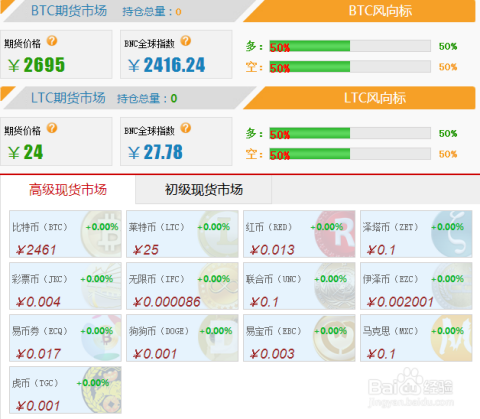Open 红币（RED）market name

coord(269,227)
